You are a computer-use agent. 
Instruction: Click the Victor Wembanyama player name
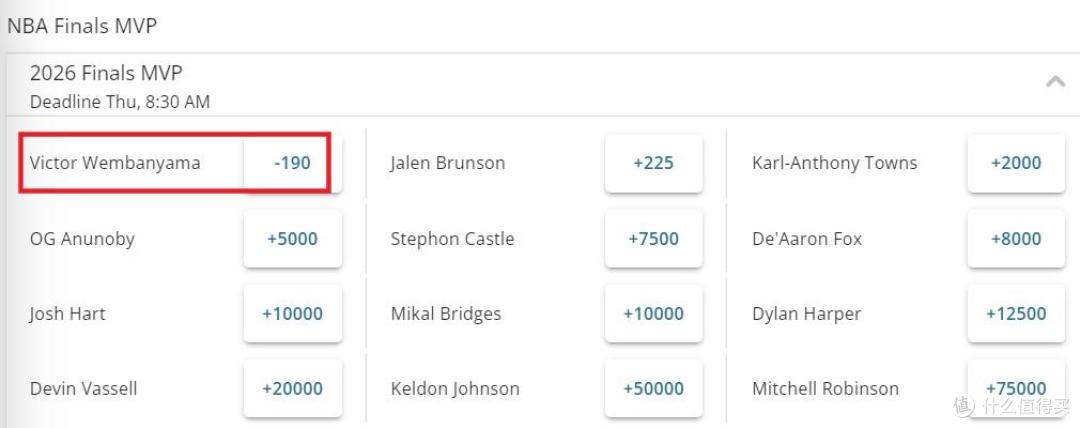click(x=115, y=163)
